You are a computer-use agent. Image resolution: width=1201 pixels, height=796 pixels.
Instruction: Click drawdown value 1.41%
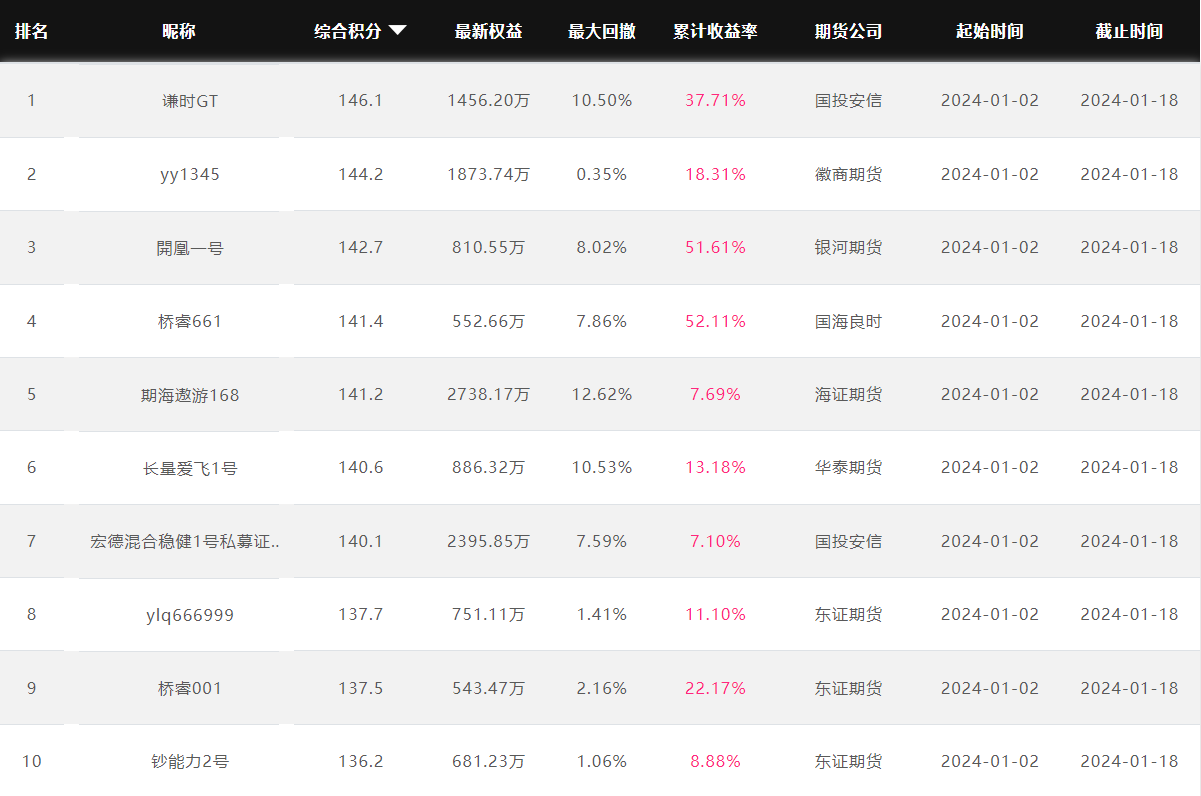pyautogui.click(x=602, y=614)
